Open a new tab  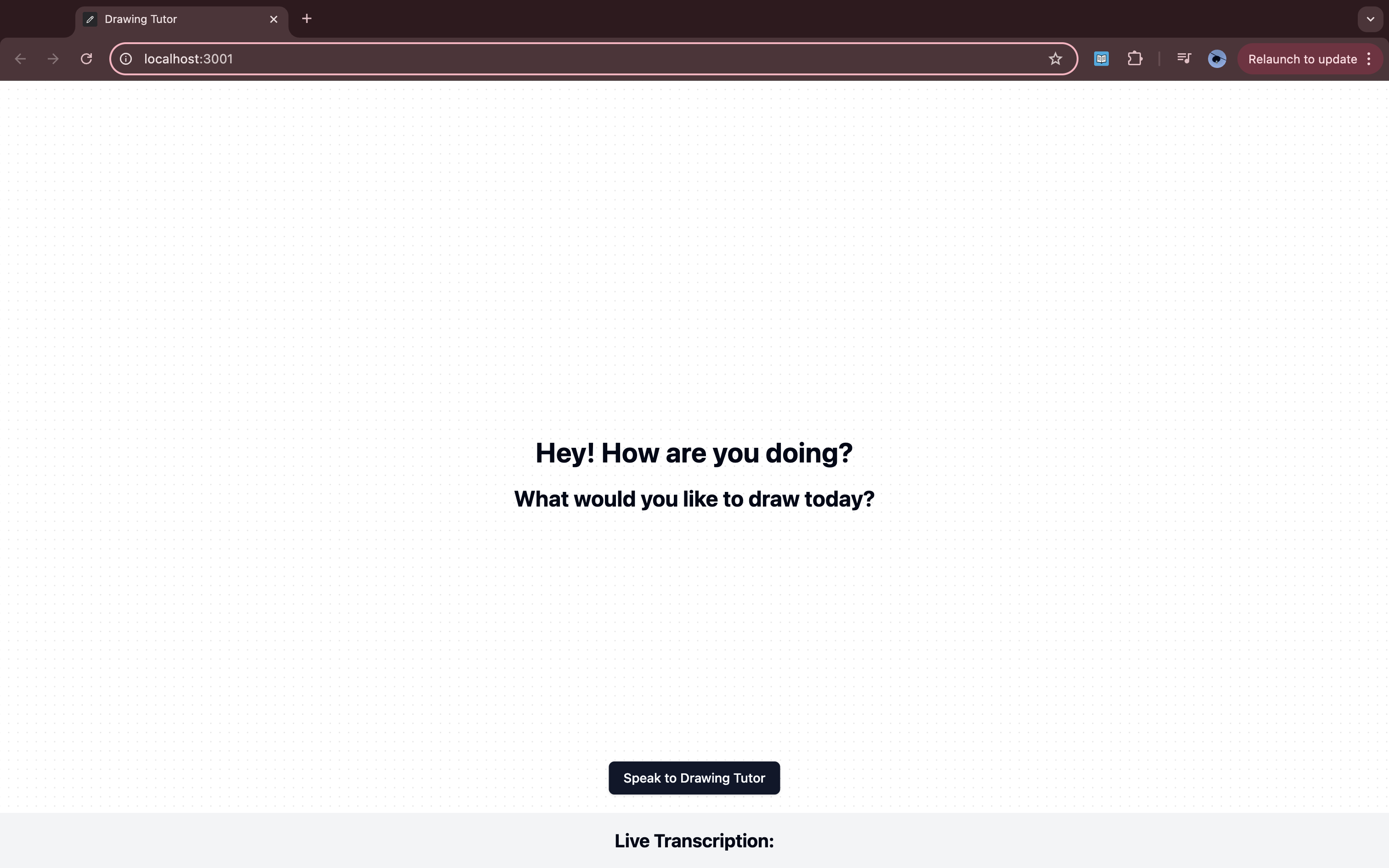(306, 19)
